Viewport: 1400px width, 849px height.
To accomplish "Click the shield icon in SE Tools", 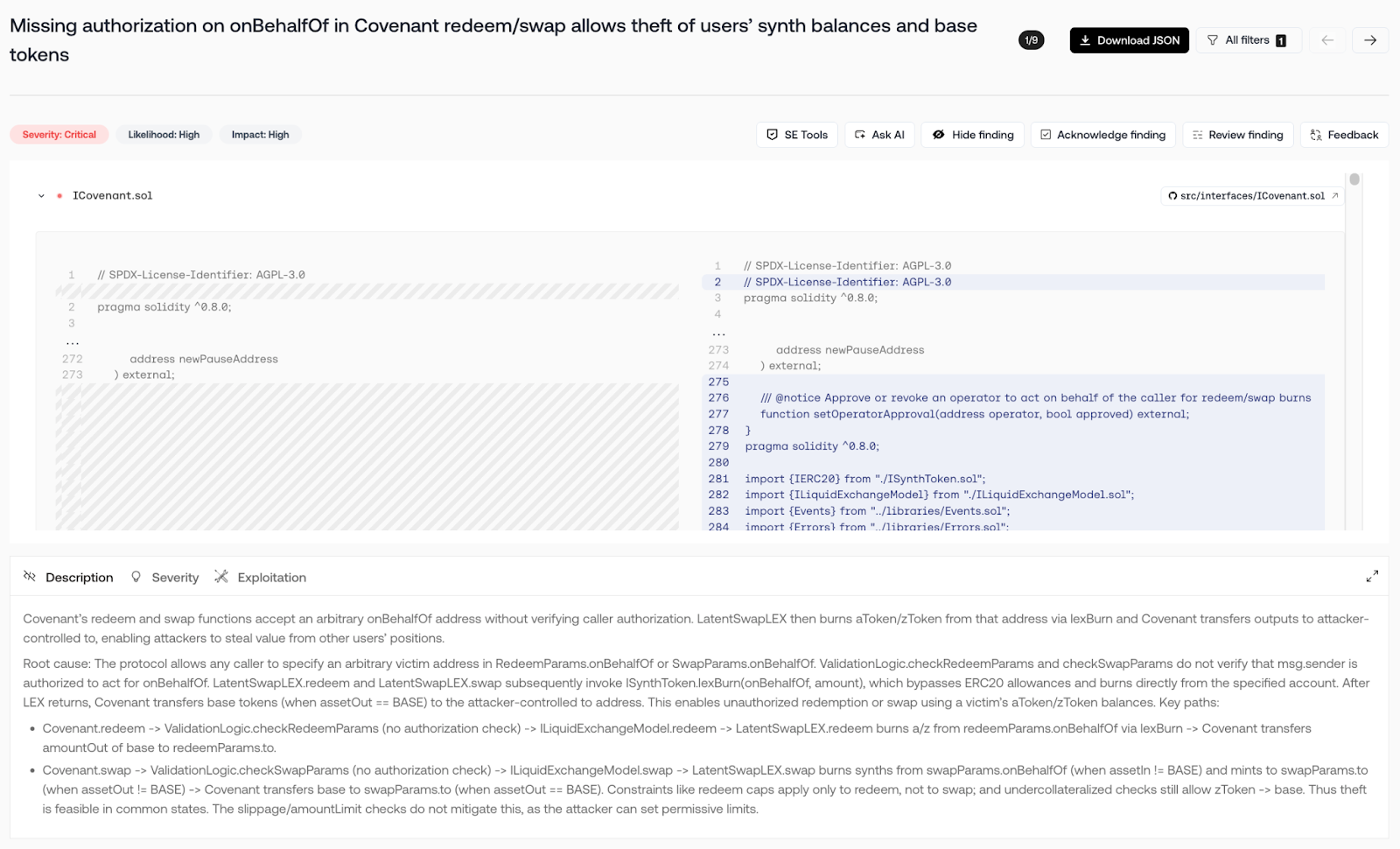I will [772, 135].
